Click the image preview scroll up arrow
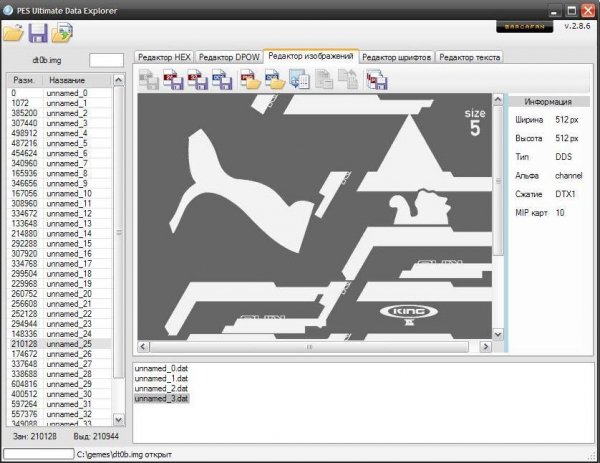Image resolution: width=600 pixels, height=463 pixels. tap(498, 99)
